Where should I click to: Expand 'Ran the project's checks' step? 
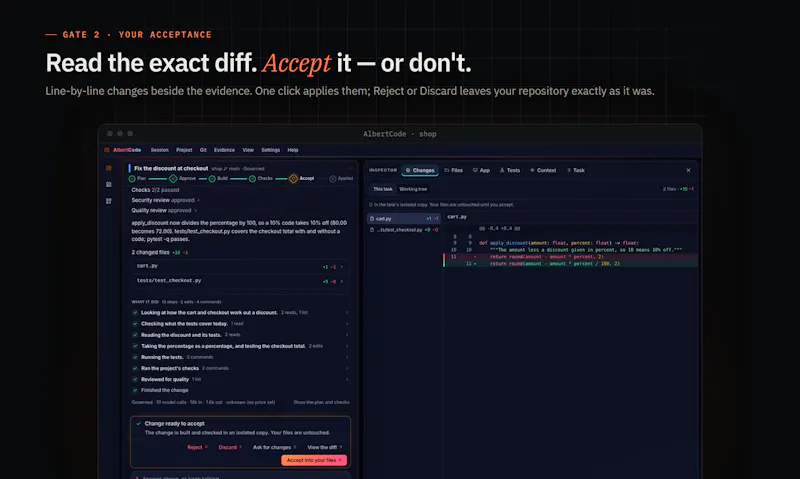(x=240, y=368)
